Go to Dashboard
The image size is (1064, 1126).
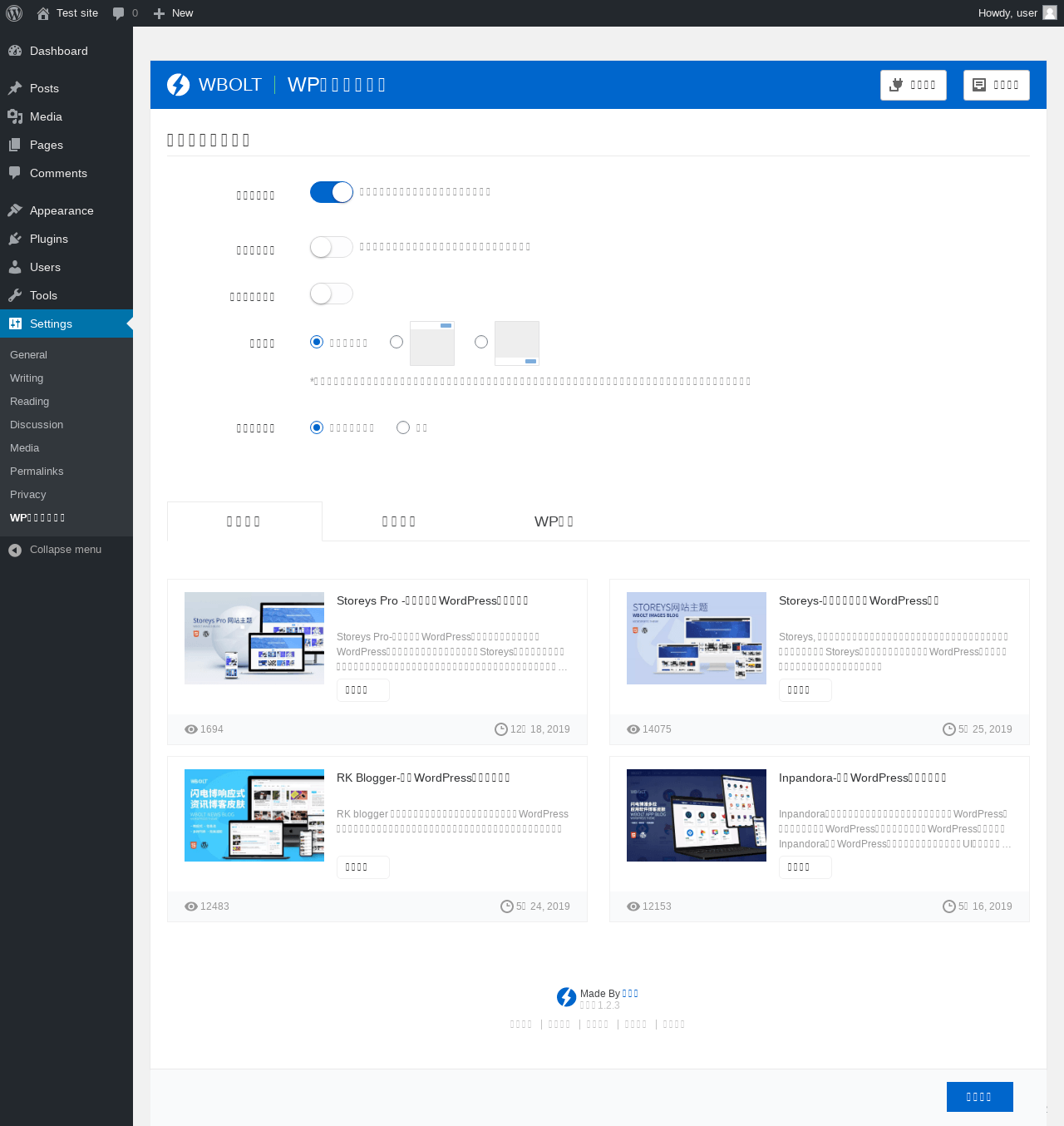[66, 51]
